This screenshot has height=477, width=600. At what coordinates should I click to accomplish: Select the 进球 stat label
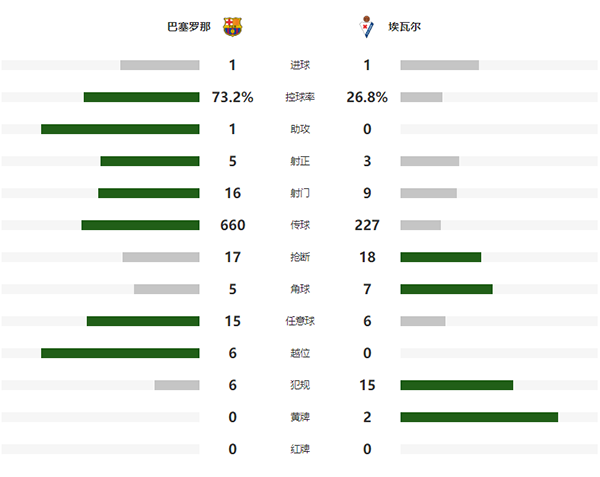[299, 65]
